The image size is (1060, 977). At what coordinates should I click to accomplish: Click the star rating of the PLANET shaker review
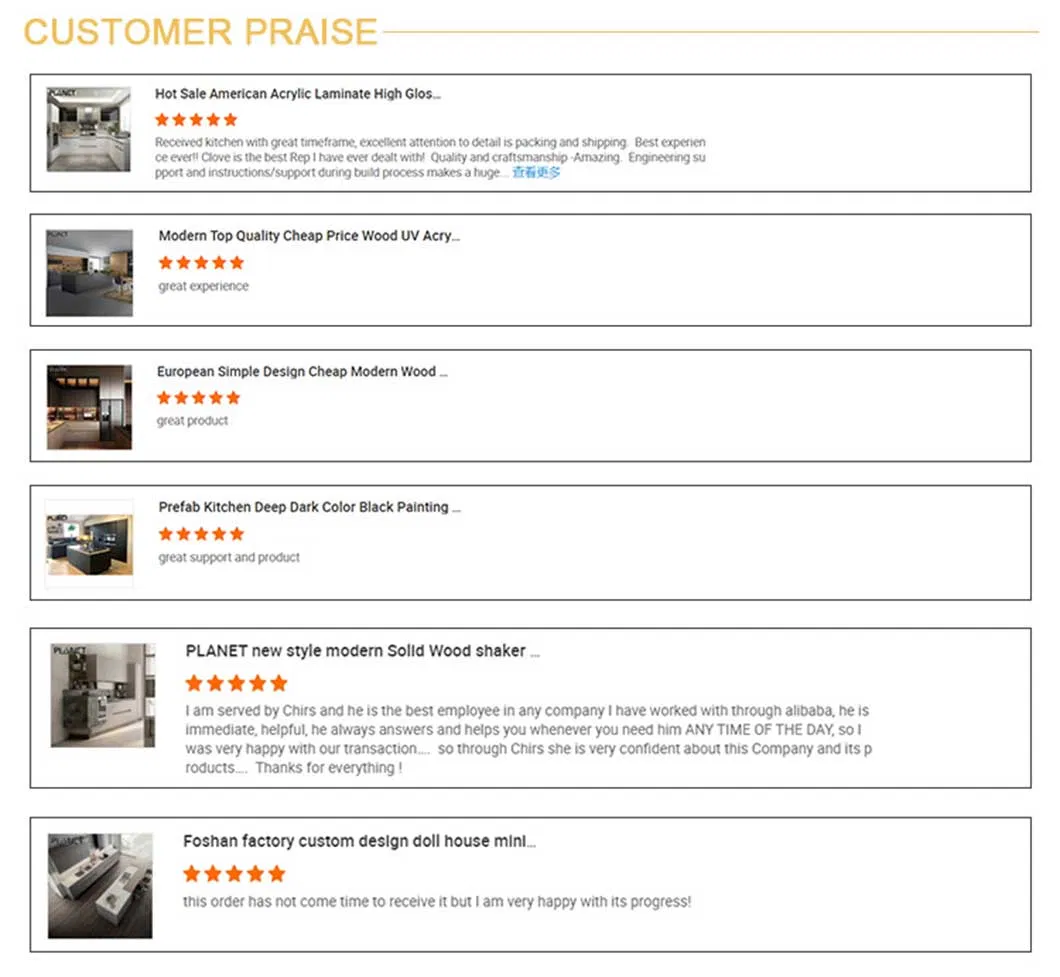(x=236, y=684)
